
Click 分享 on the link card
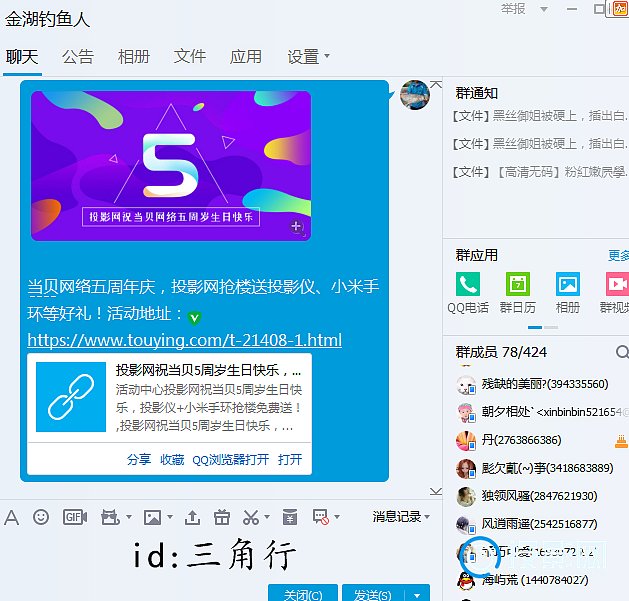[x=139, y=459]
